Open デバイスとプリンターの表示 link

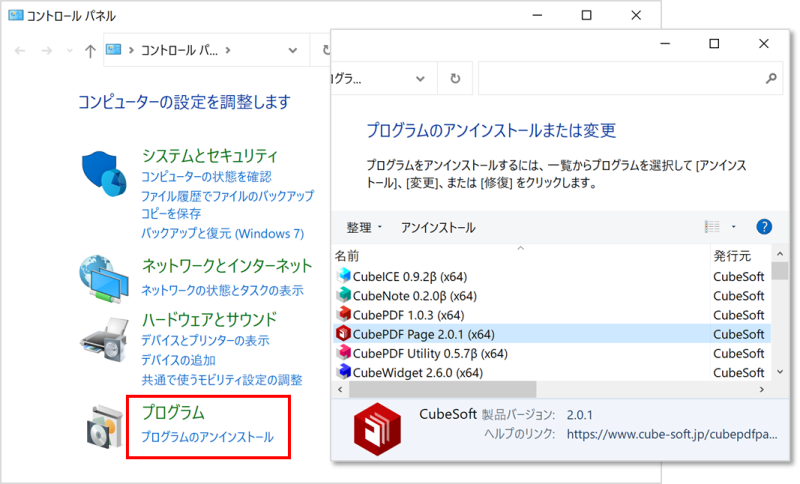(205, 340)
